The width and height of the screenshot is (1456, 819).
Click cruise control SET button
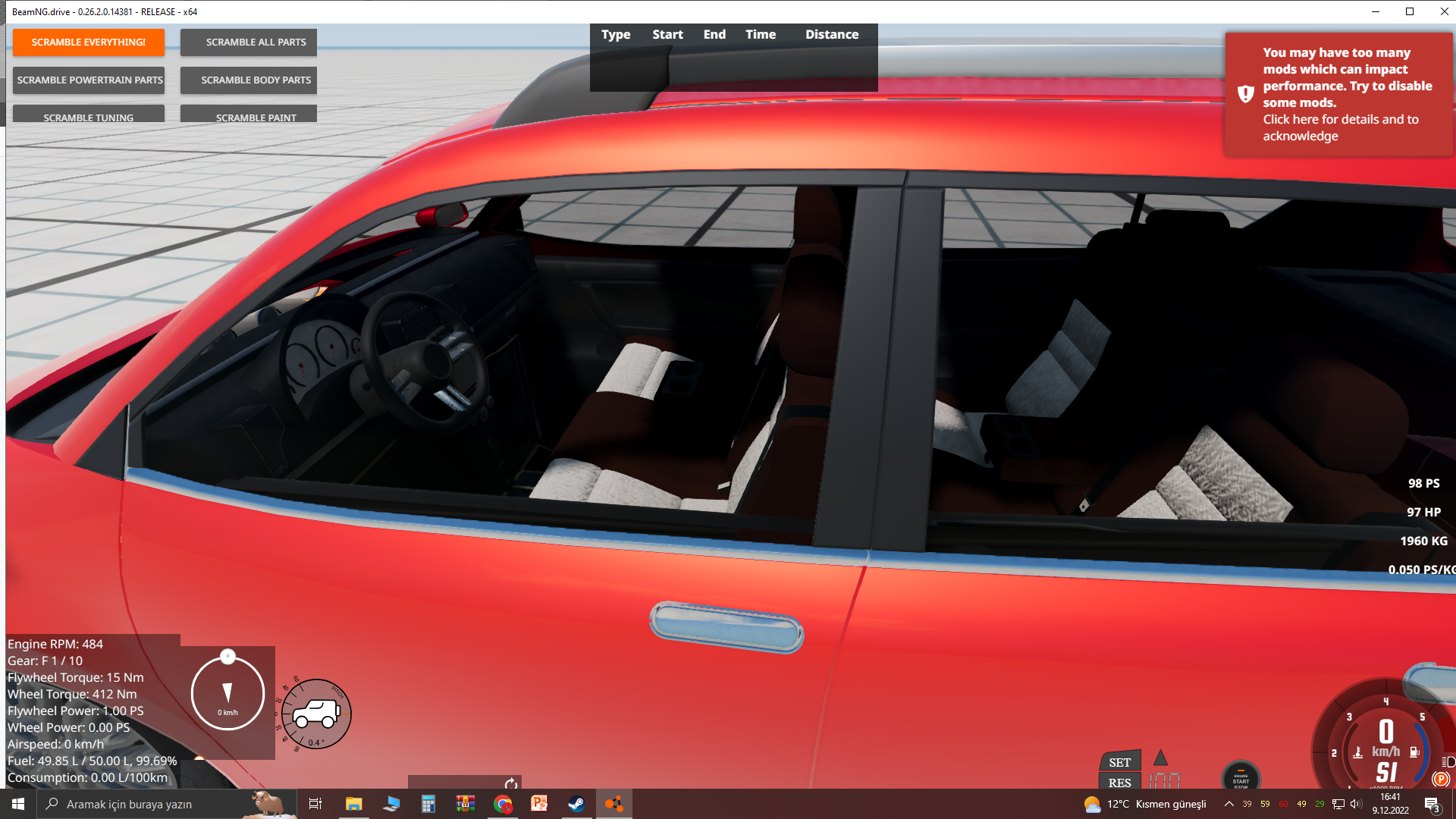tap(1120, 761)
